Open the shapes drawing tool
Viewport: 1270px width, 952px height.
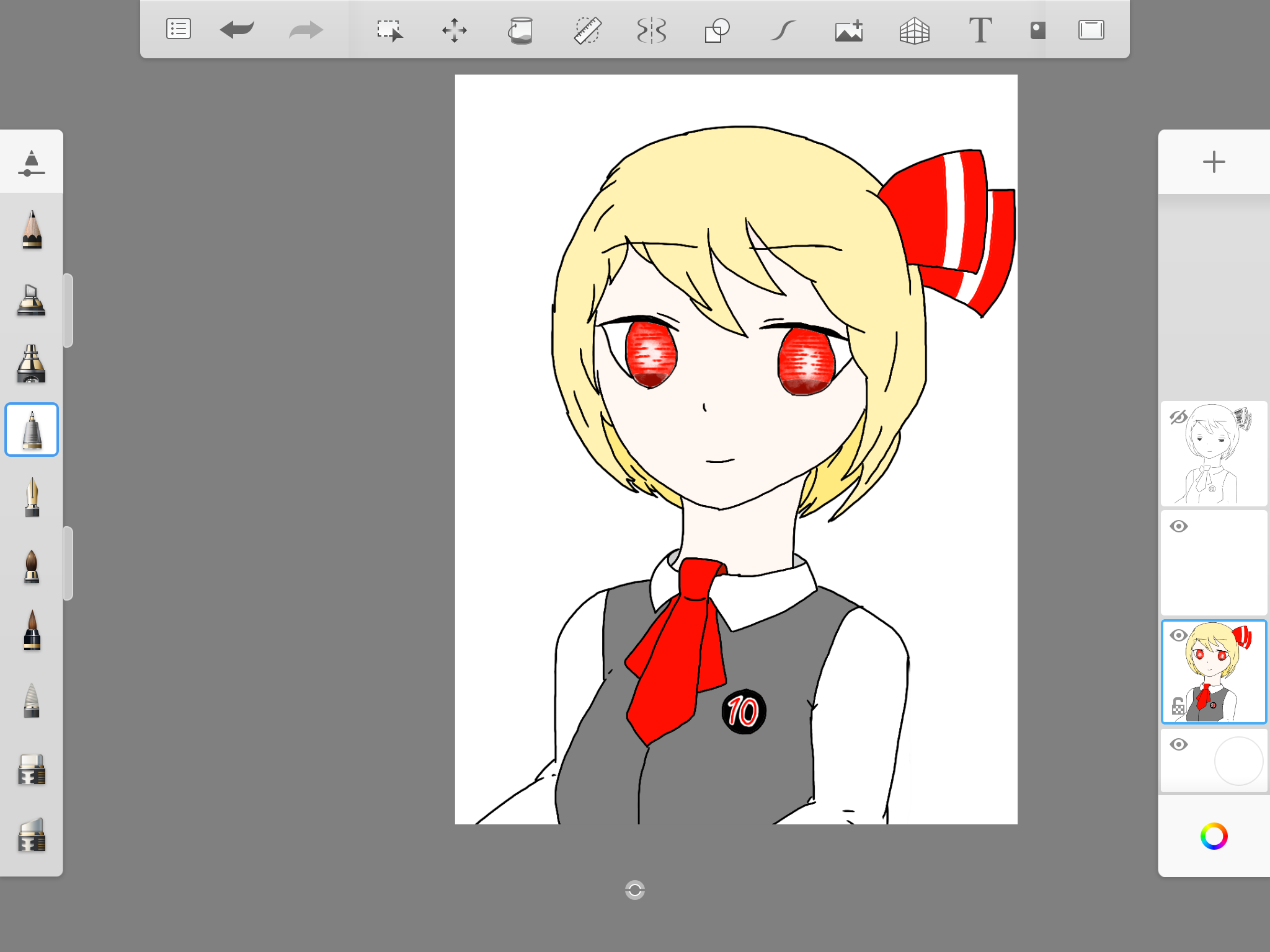[x=717, y=30]
